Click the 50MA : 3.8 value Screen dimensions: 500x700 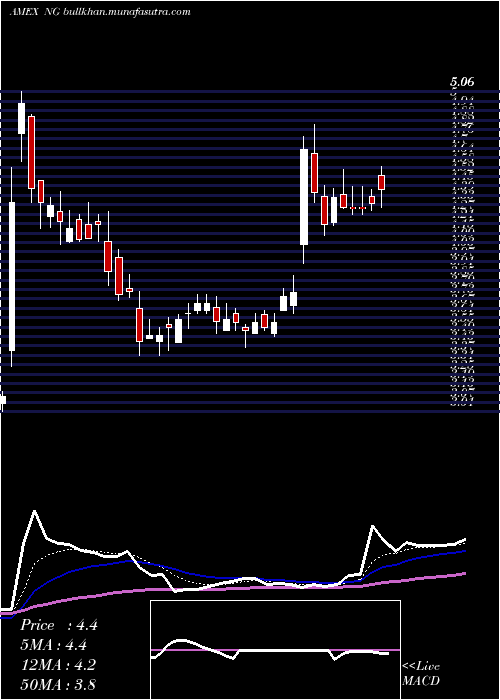[x=58, y=684]
